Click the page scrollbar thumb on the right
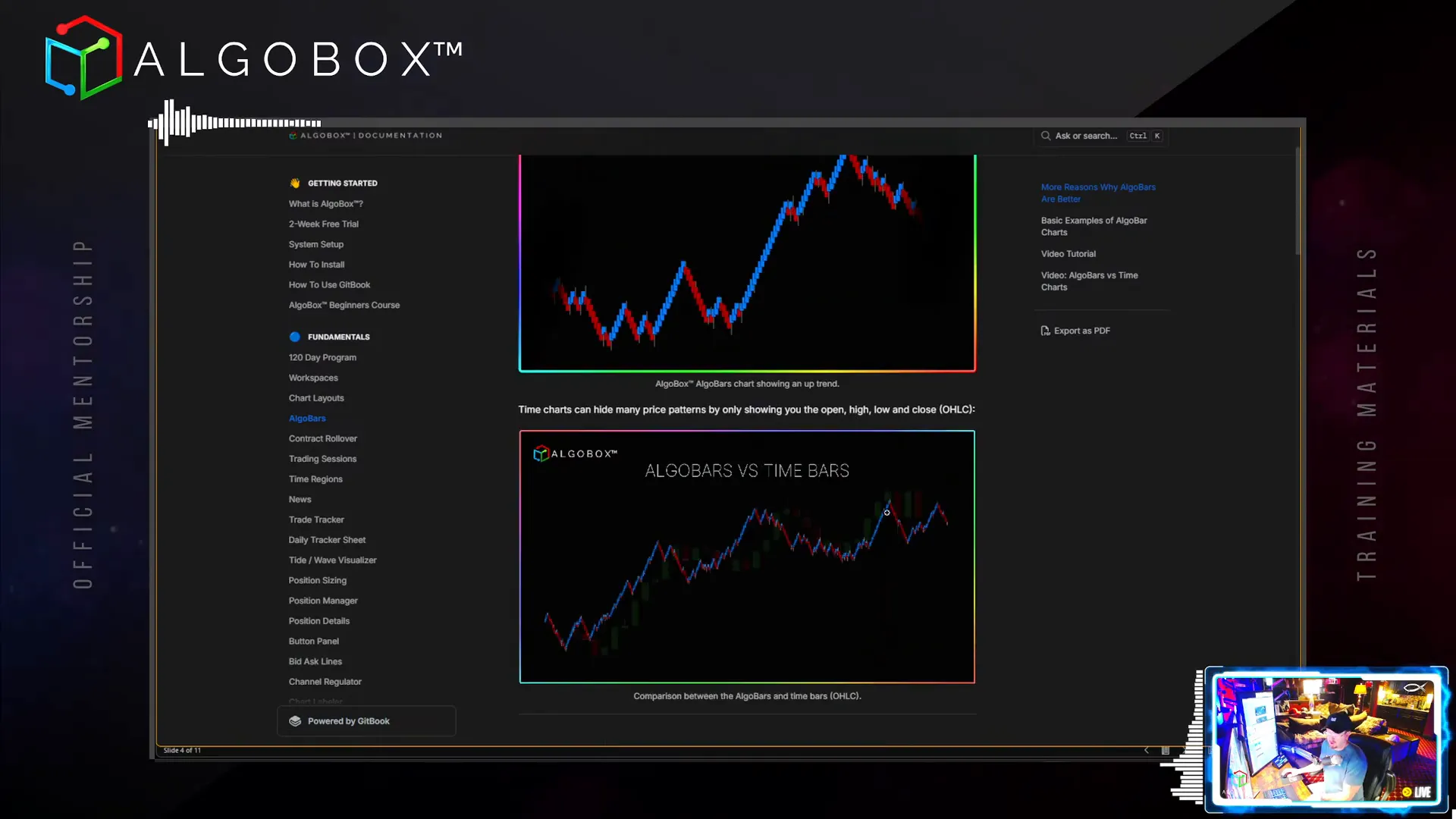Screen dimensions: 1456x819 pos(1298,201)
